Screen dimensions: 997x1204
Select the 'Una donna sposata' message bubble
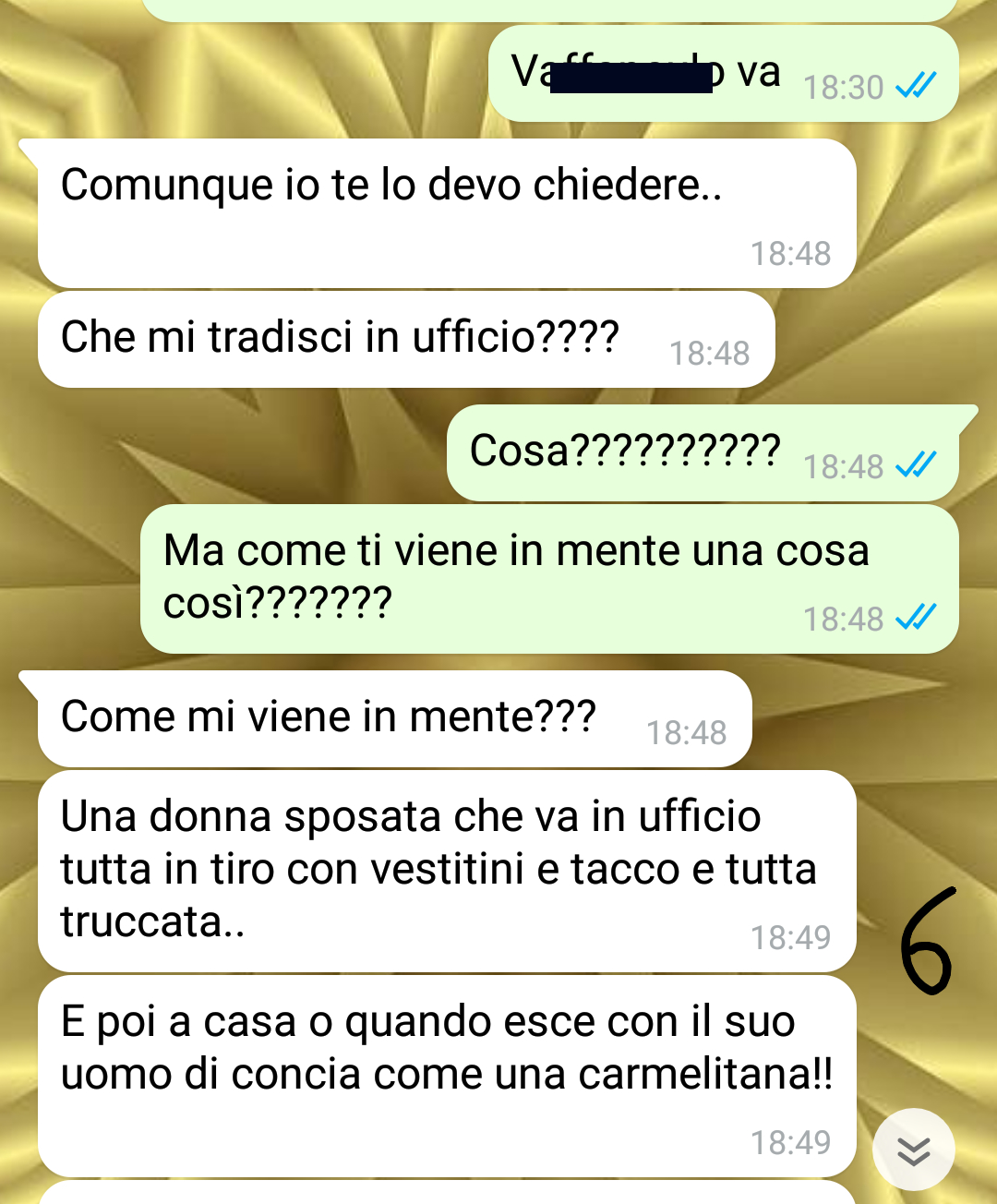click(447, 871)
